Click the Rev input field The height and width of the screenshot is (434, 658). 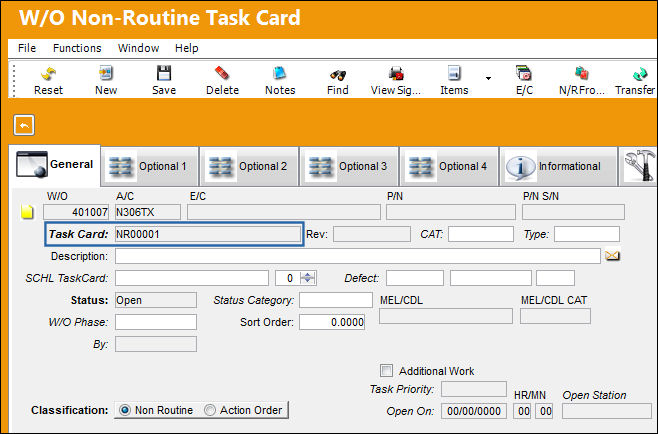point(372,234)
